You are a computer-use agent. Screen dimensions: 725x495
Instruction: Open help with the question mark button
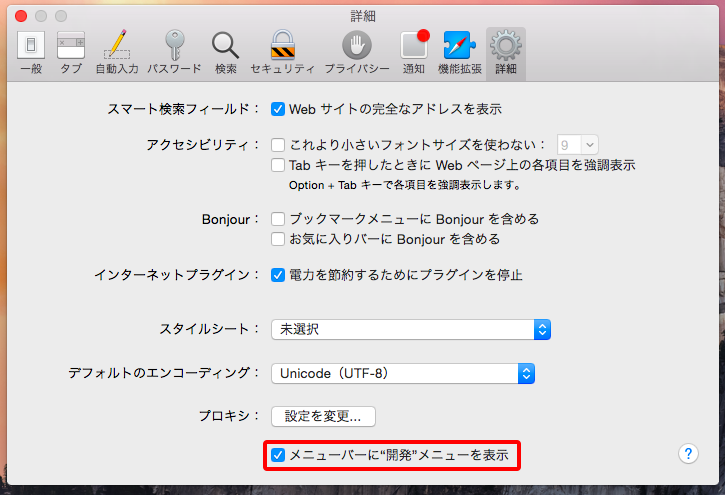click(688, 453)
